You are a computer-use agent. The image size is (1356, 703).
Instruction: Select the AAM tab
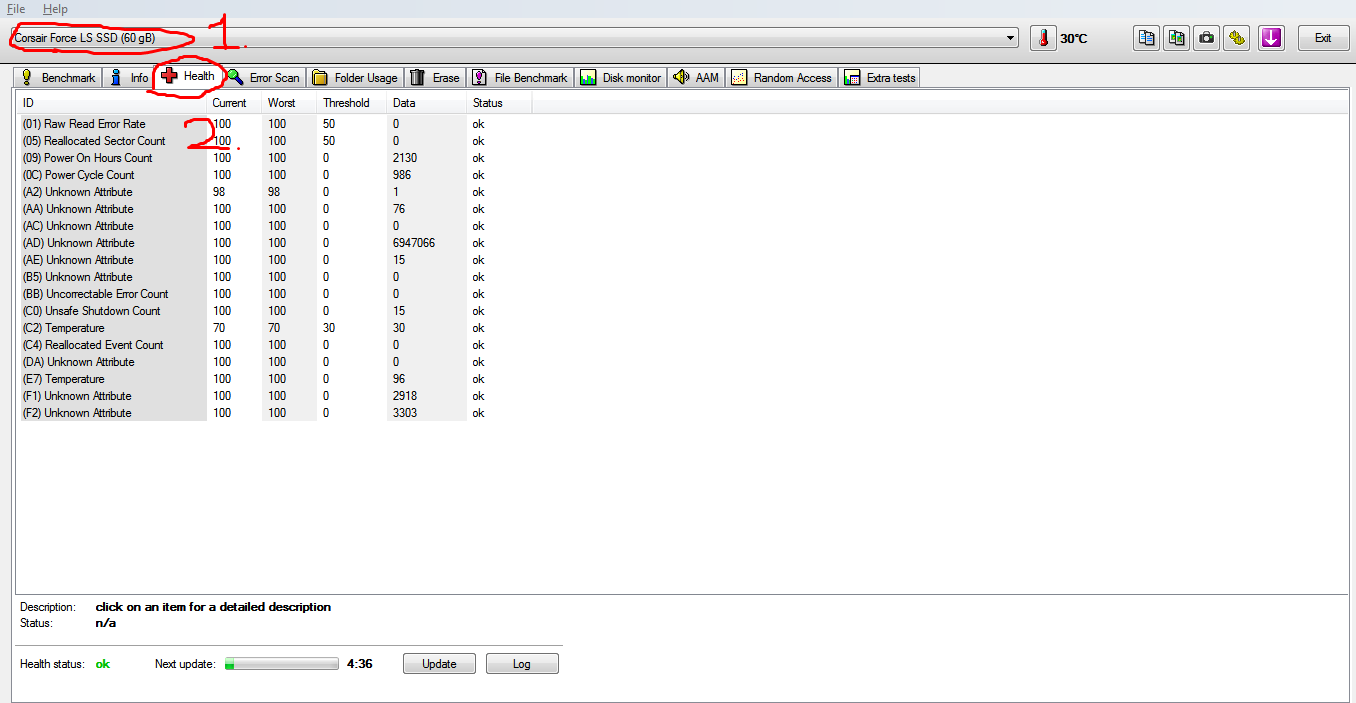coord(696,77)
